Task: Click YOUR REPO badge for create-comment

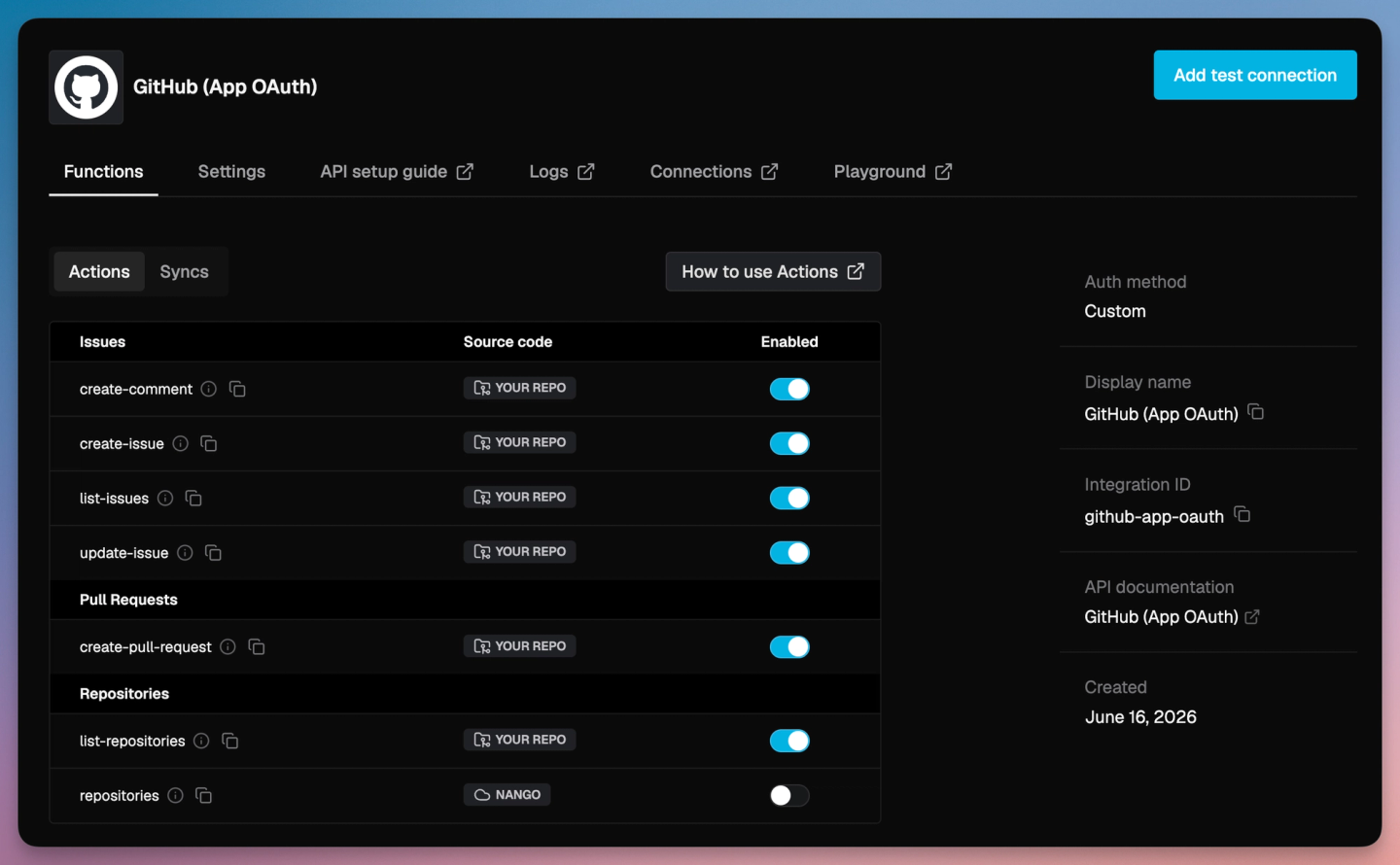Action: pos(520,388)
